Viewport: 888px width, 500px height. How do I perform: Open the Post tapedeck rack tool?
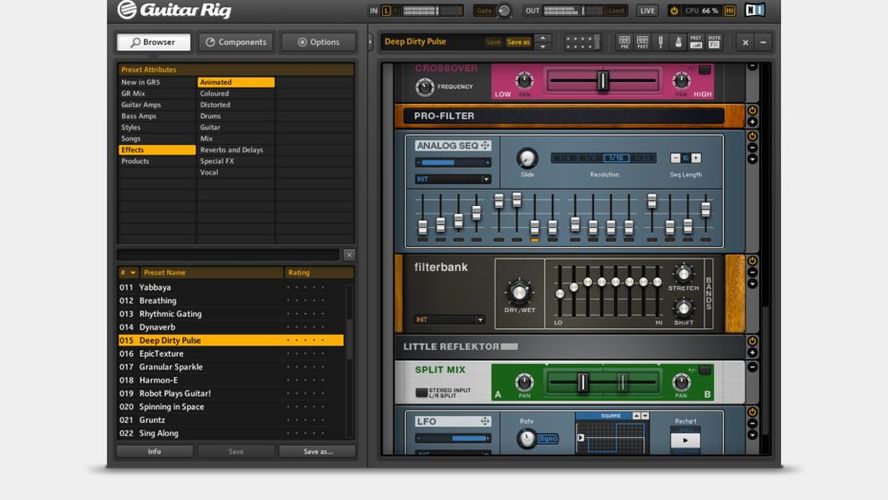[642, 42]
